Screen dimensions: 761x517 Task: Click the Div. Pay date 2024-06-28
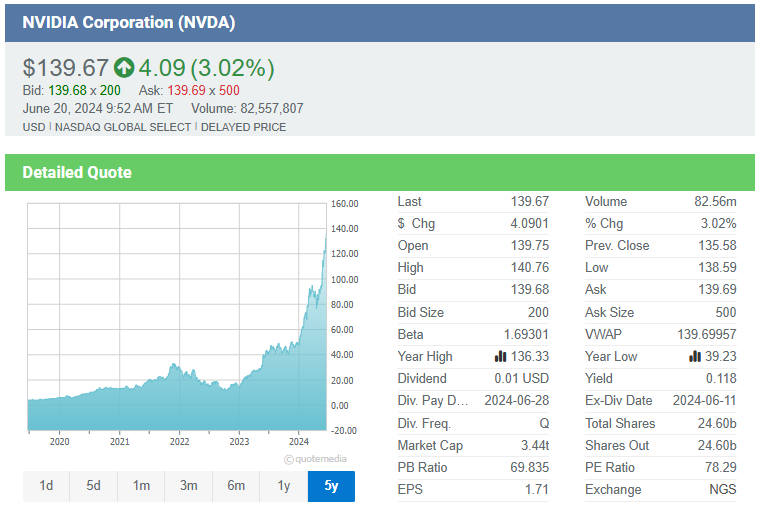(517, 400)
